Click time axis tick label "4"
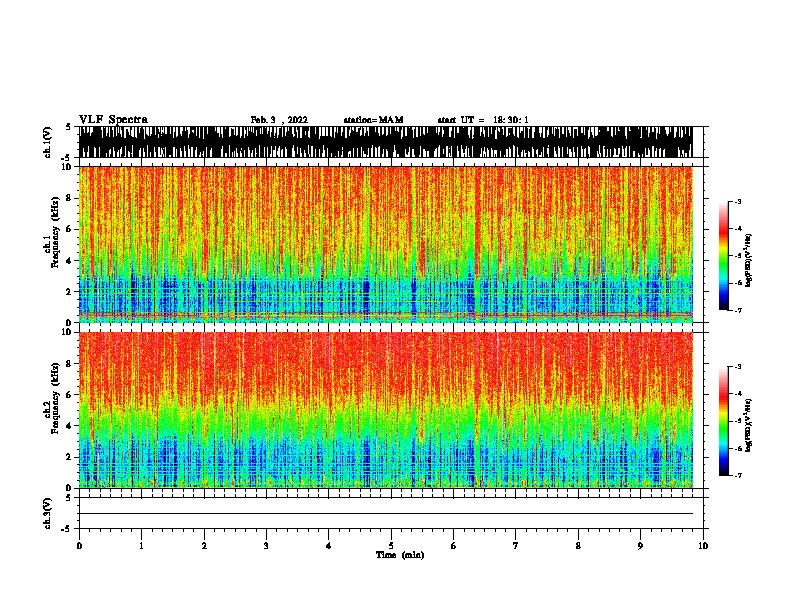The height and width of the screenshot is (612, 792). 329,546
